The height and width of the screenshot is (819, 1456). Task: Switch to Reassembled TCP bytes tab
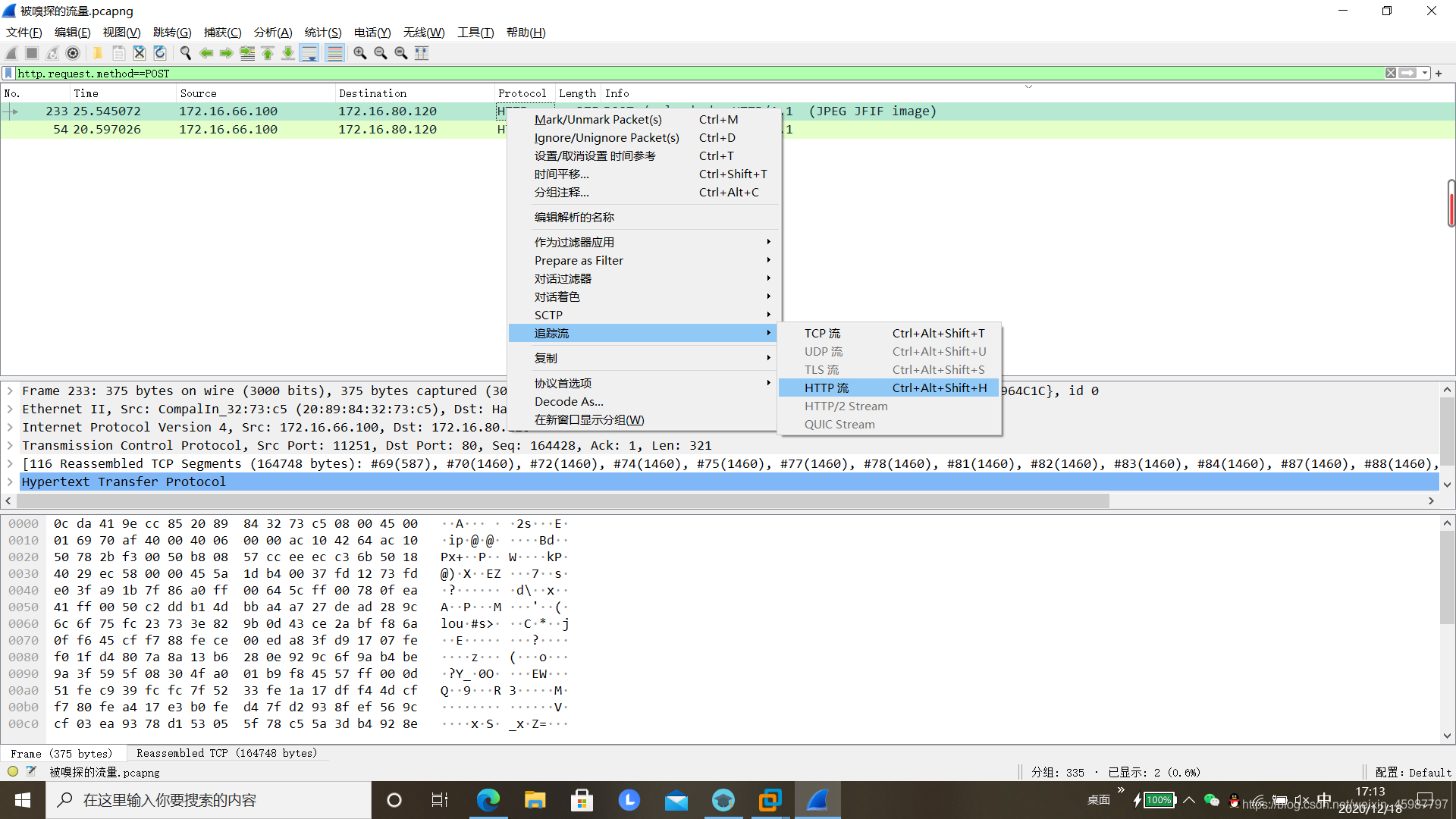point(226,753)
